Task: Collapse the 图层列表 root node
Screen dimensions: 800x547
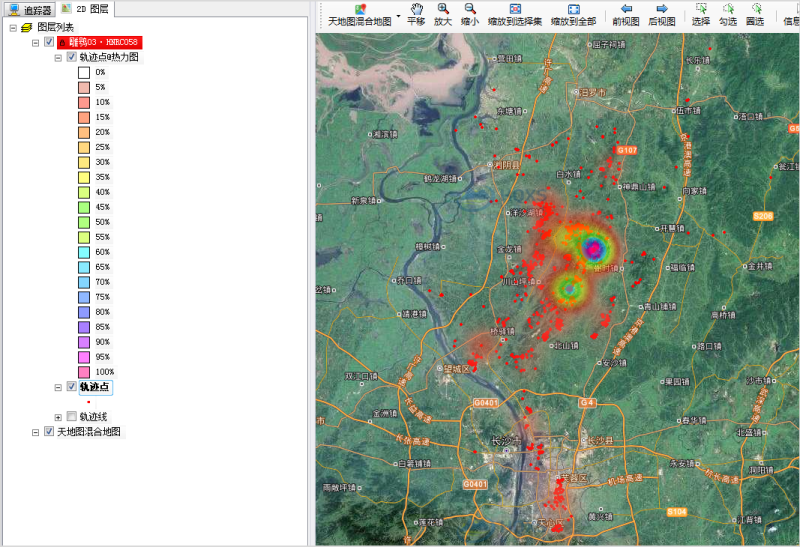Action: [13, 27]
